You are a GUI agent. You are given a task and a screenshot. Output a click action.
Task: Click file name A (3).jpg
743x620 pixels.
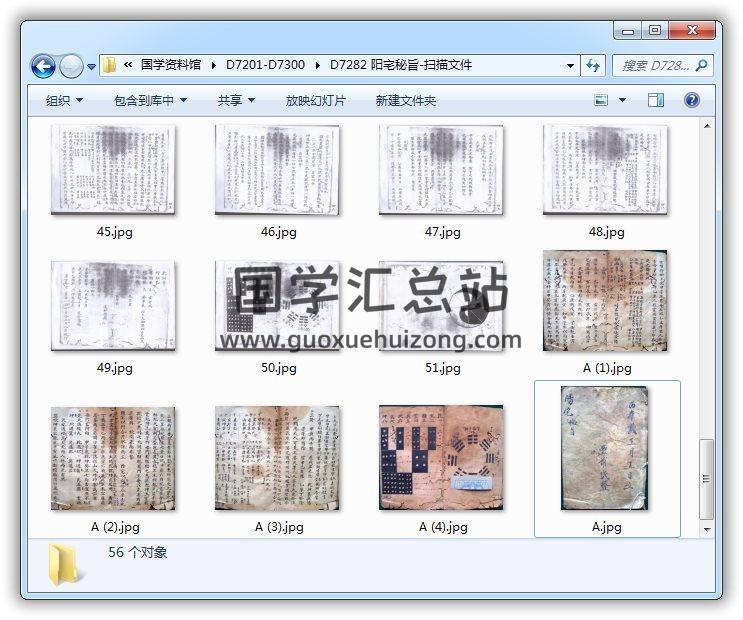coord(279,527)
